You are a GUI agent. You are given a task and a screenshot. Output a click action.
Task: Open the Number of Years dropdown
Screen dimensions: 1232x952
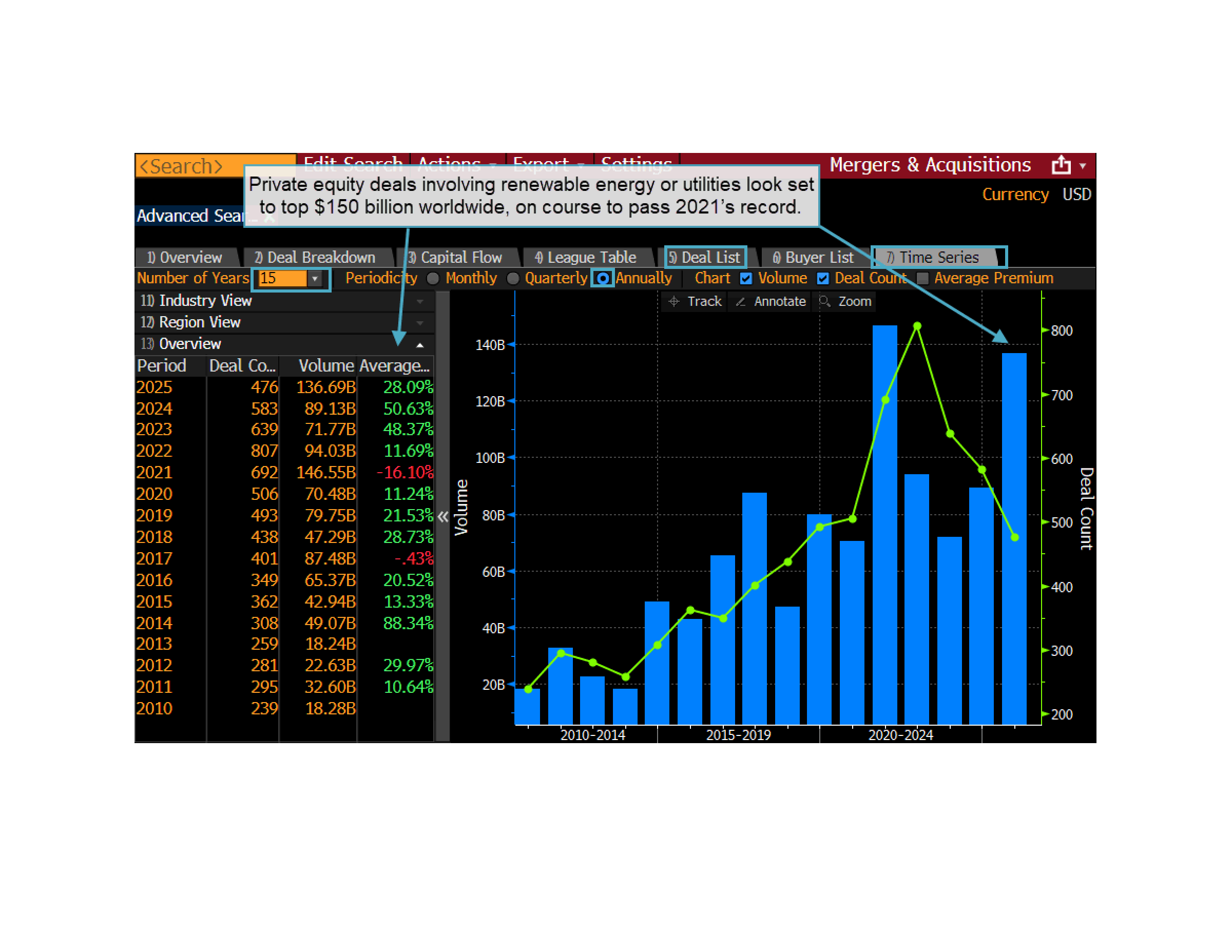315,279
